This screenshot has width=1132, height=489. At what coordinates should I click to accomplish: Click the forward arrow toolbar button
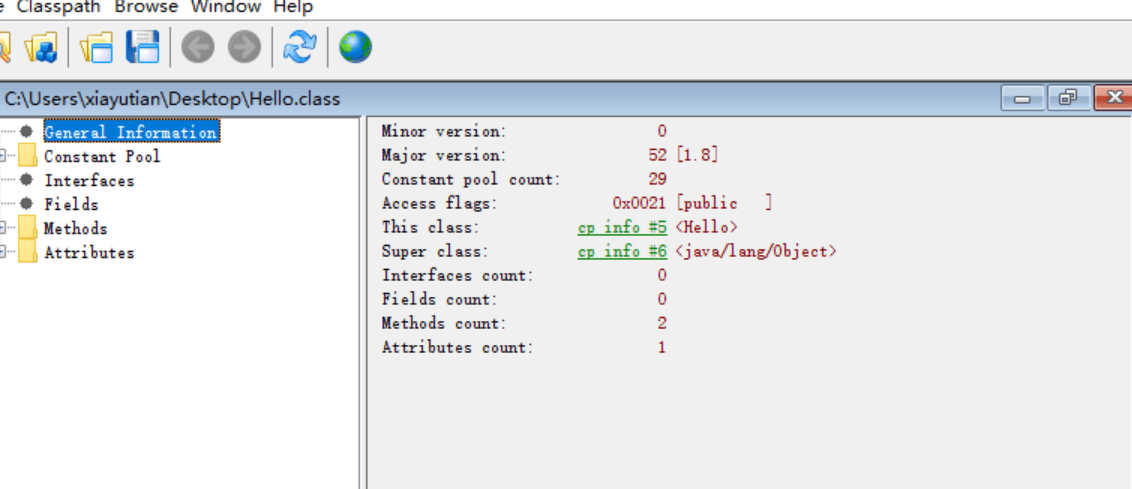(x=243, y=46)
